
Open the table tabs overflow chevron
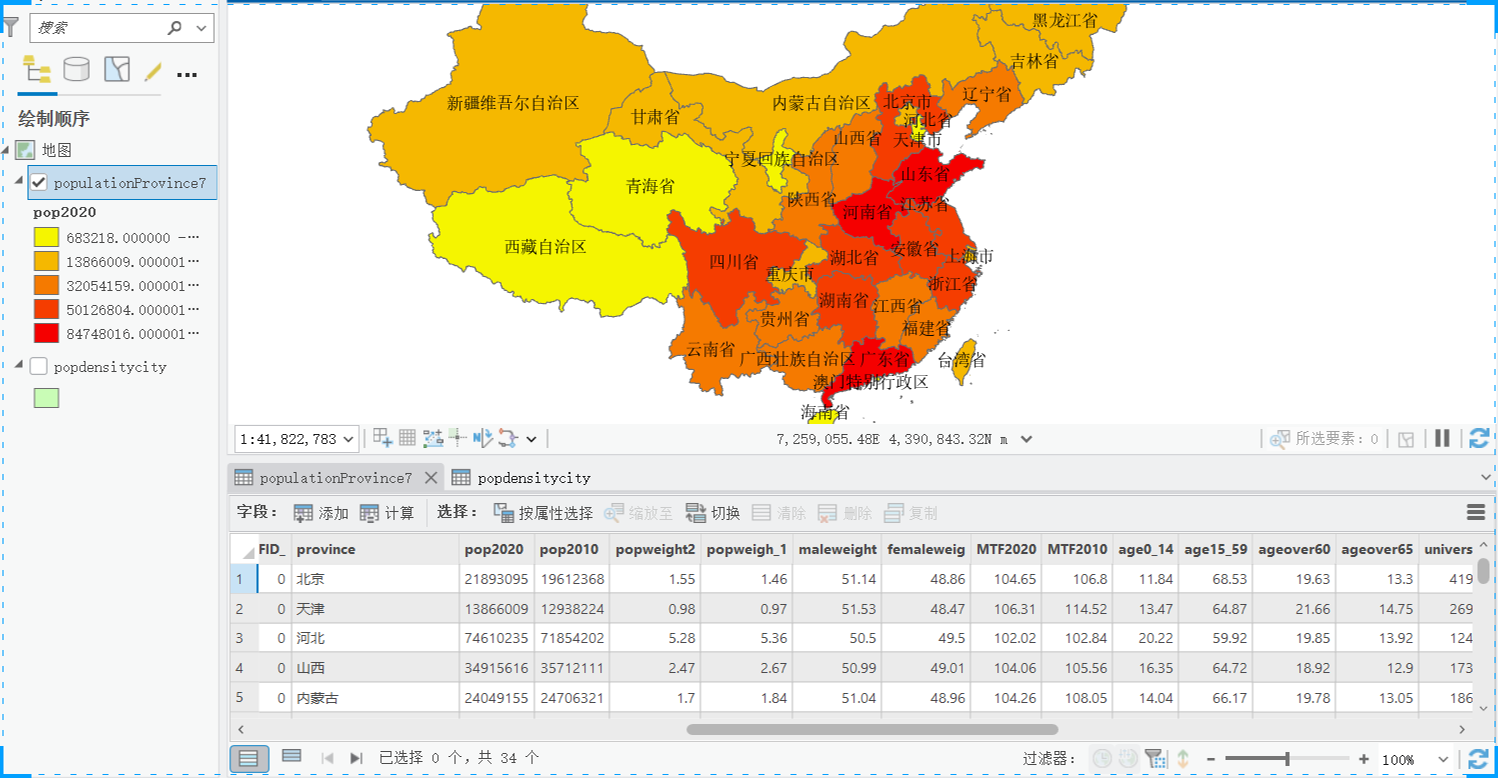click(1484, 478)
